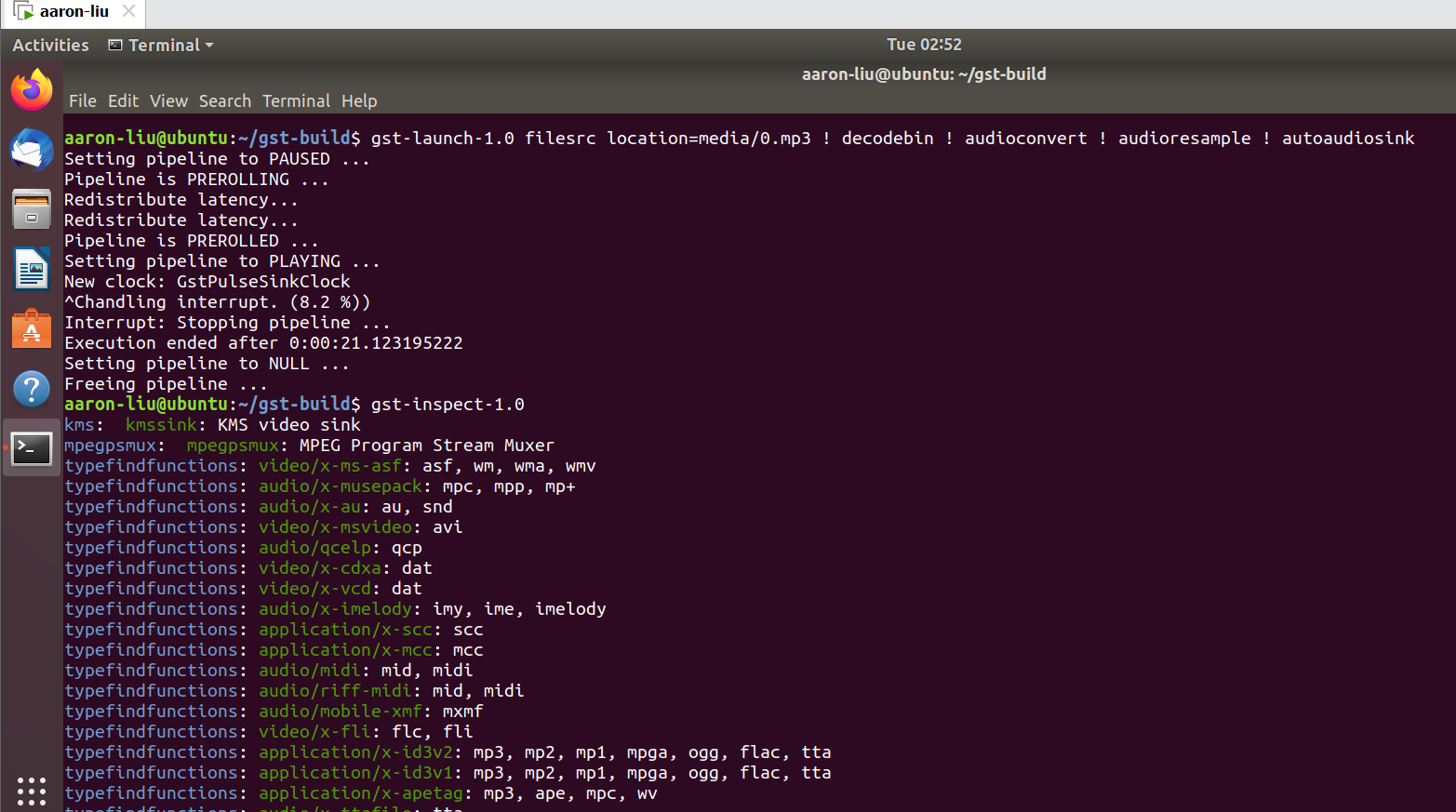The image size is (1456, 812).
Task: Launch Thunderbird mail from the dock
Action: (32, 150)
